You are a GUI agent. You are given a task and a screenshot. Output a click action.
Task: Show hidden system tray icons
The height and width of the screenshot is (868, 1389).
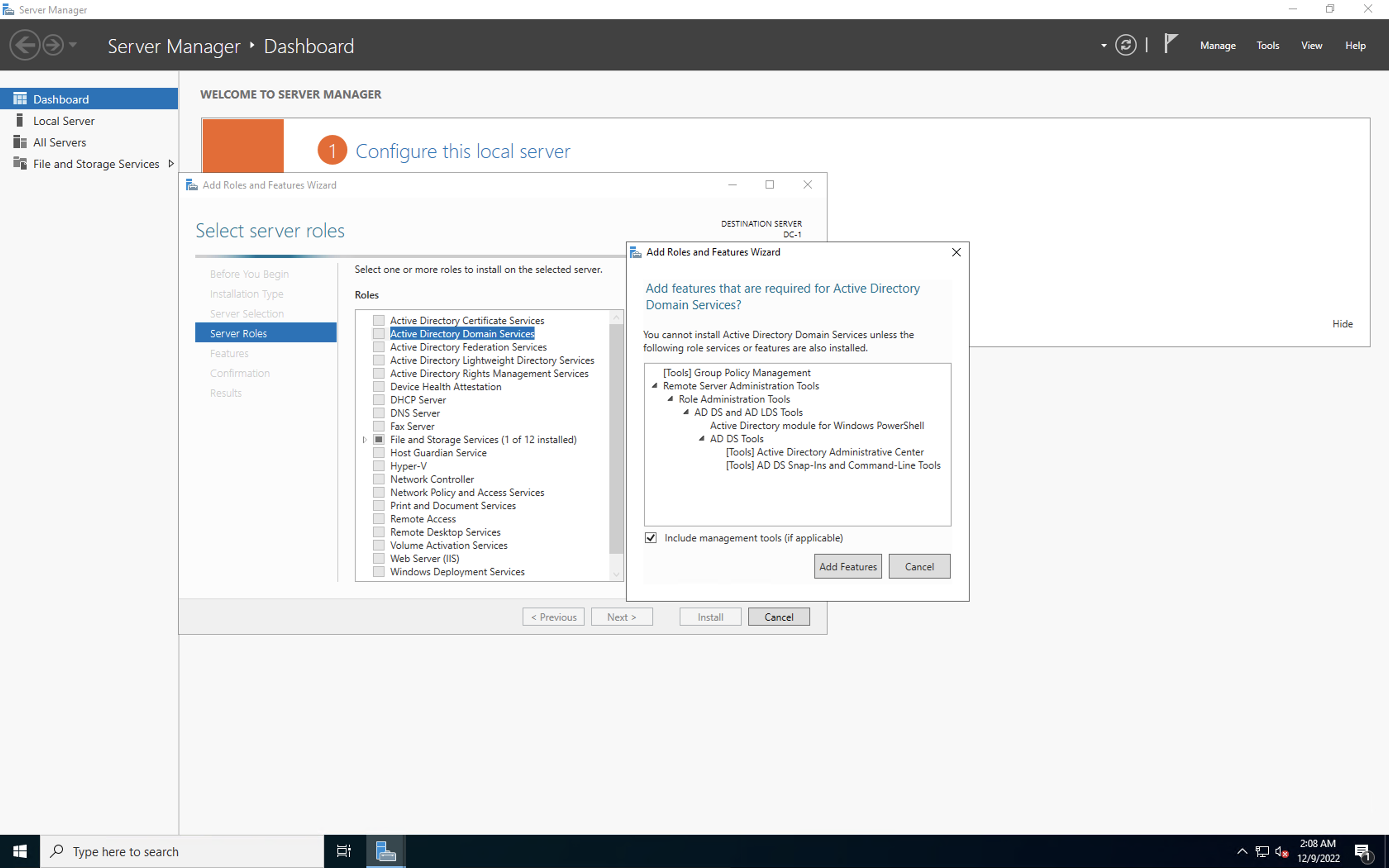1241,851
